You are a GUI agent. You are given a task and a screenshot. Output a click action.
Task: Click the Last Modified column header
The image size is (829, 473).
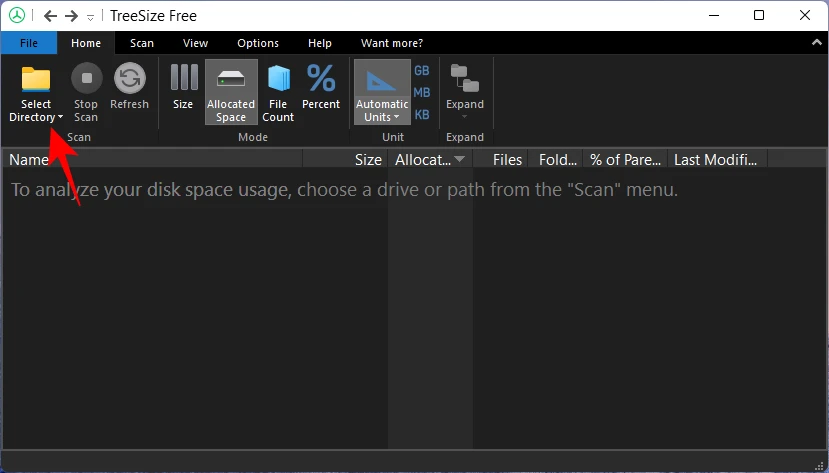coord(714,160)
